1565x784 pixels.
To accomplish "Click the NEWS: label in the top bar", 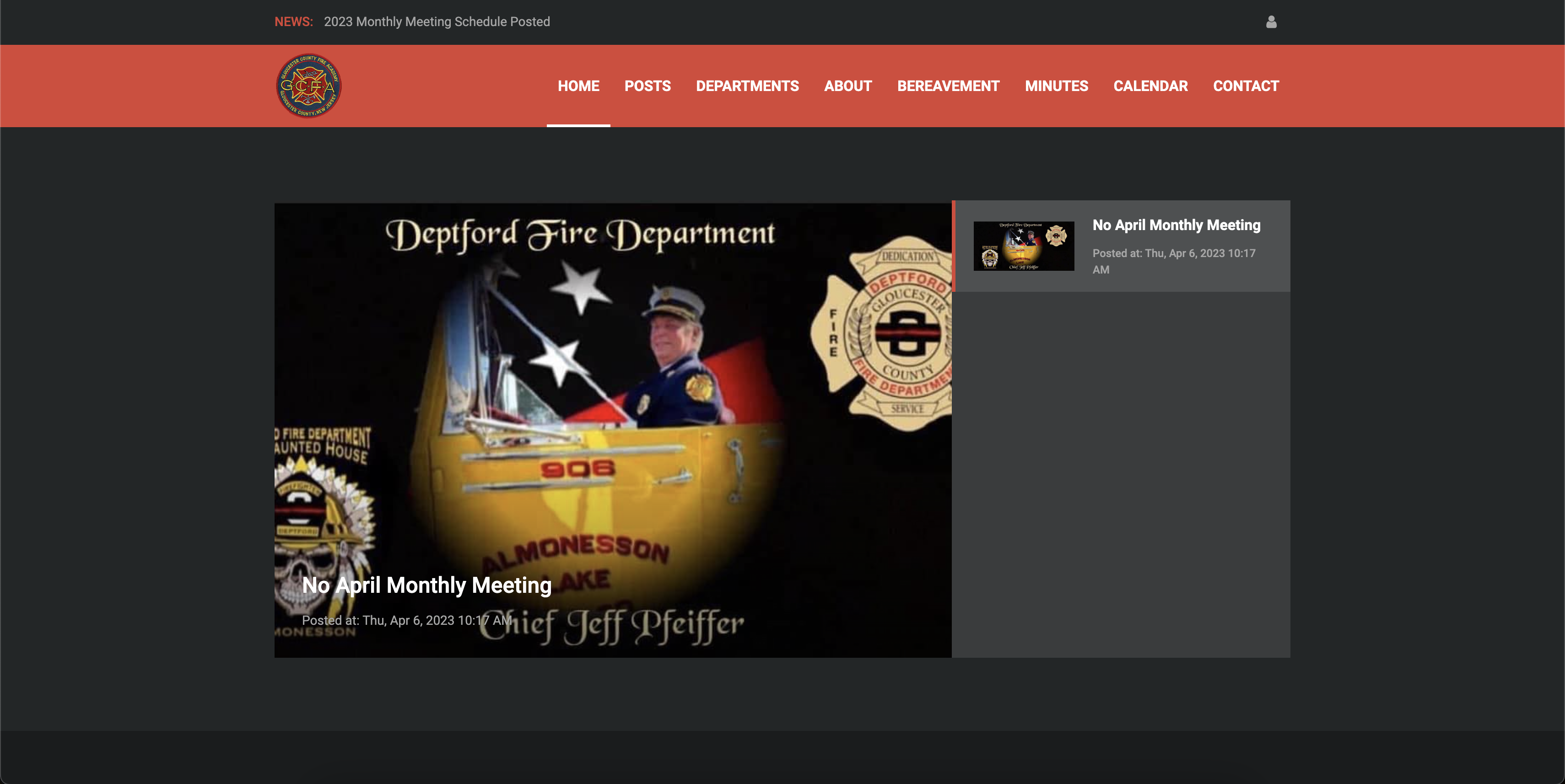I will (293, 21).
